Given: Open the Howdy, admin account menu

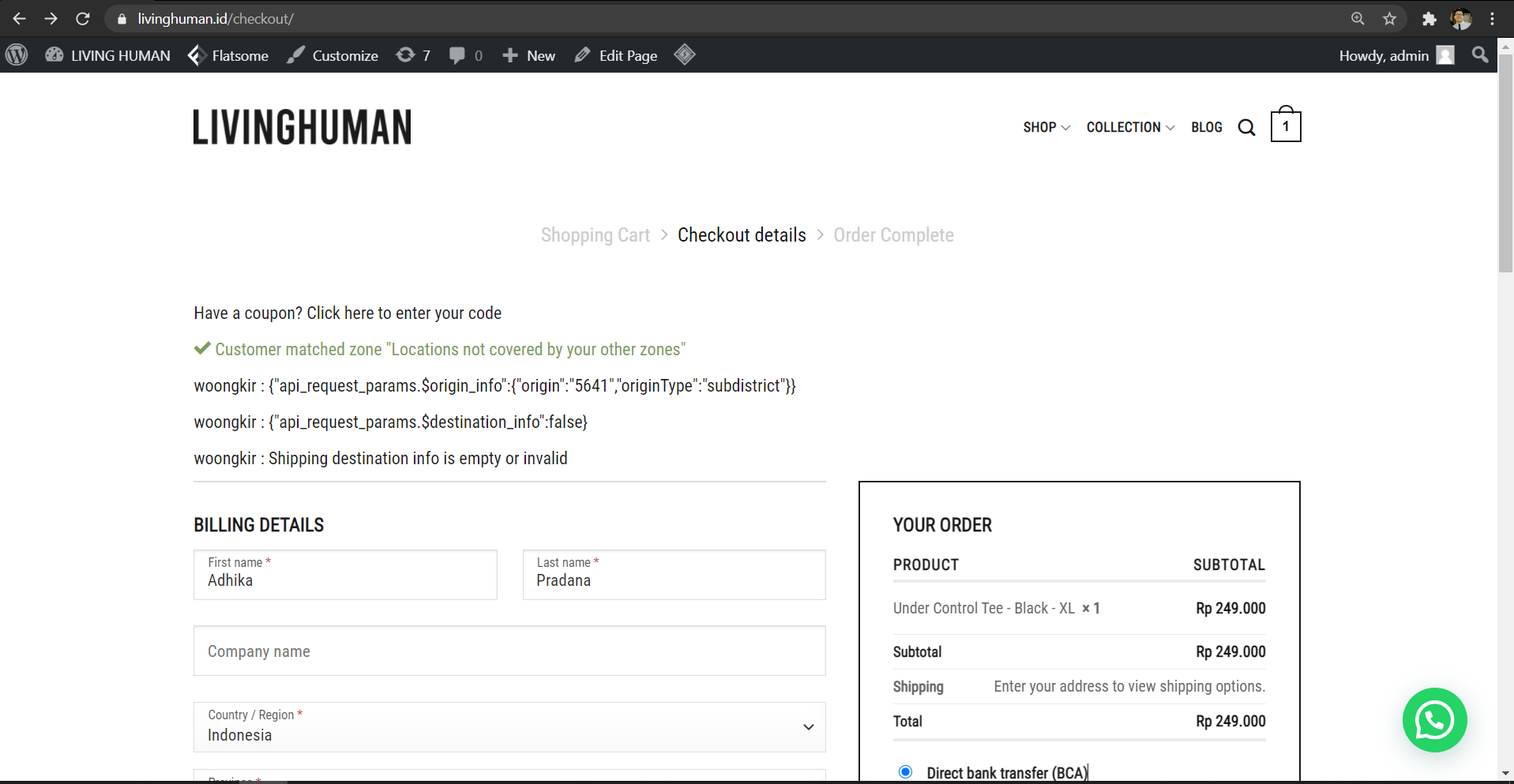Looking at the screenshot, I should [x=1396, y=55].
